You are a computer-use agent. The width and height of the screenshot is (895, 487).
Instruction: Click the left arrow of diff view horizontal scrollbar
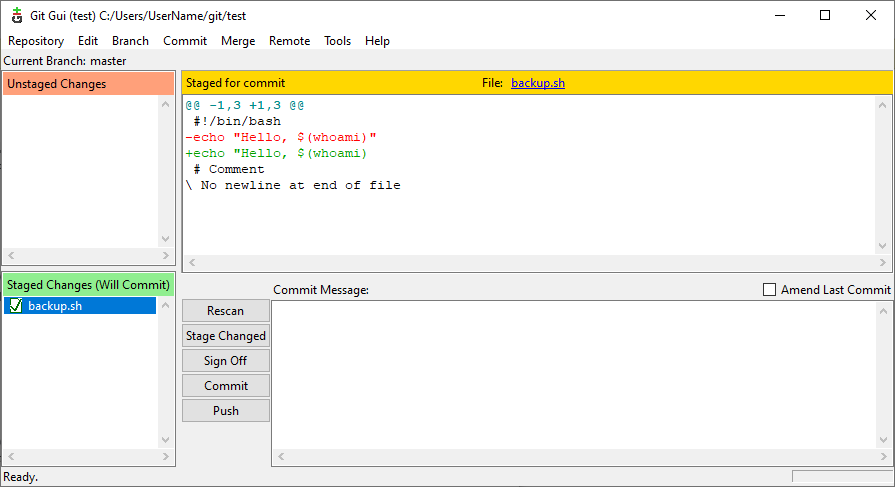point(192,263)
